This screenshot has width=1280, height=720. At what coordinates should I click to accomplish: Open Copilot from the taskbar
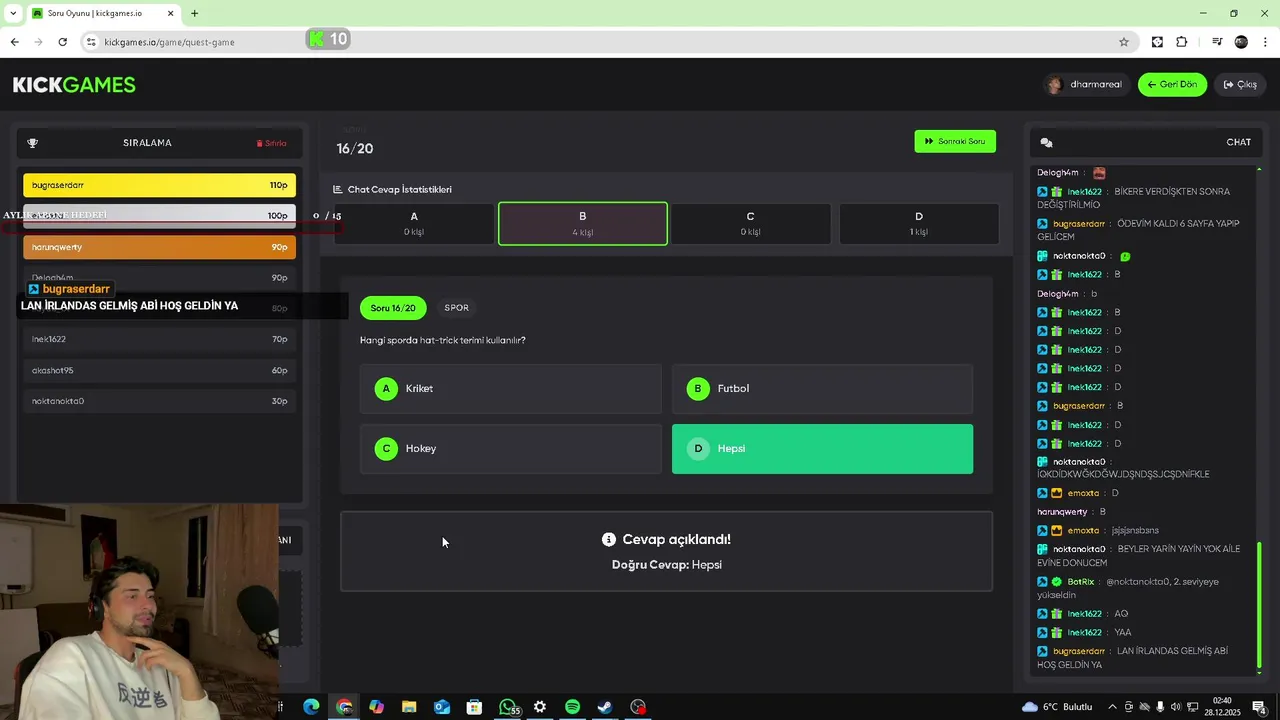[x=376, y=707]
